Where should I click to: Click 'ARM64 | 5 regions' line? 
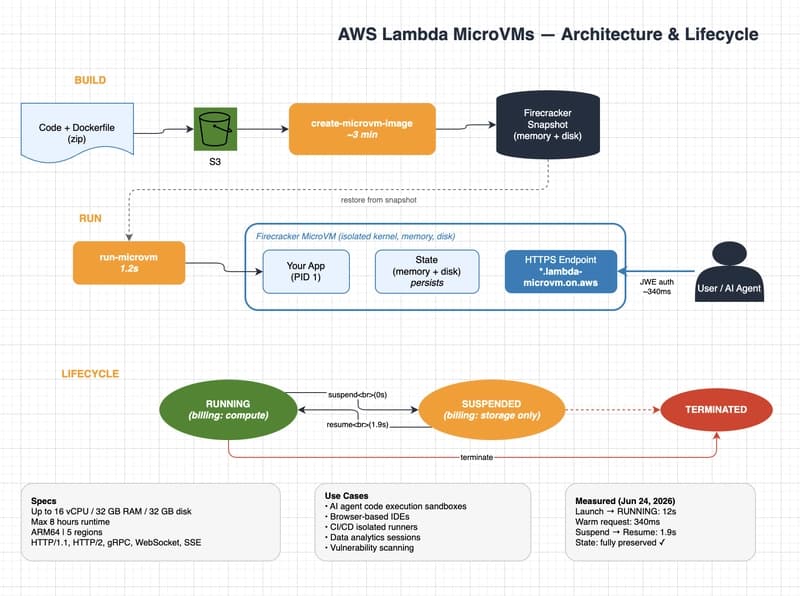(x=67, y=532)
